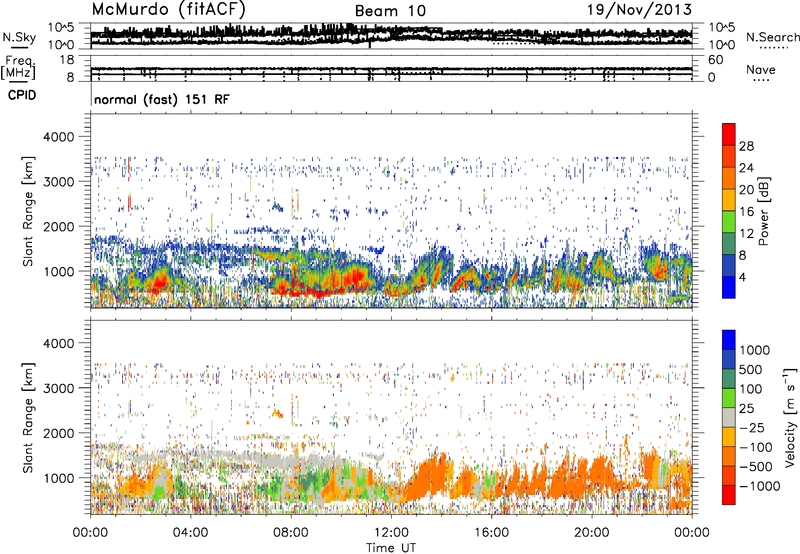Select the CPID row label
Viewport: 800px width, 554px height.
[22, 95]
